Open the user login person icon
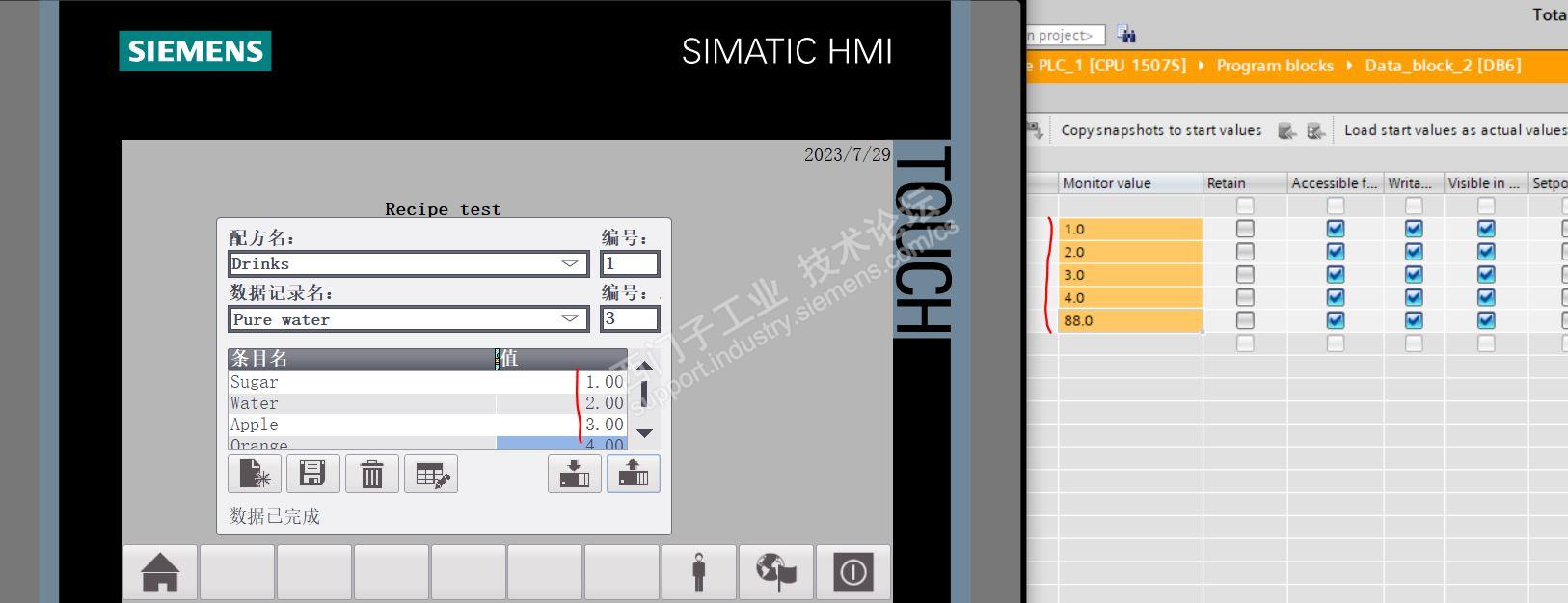Screen dimensions: 1568x603 [x=699, y=572]
